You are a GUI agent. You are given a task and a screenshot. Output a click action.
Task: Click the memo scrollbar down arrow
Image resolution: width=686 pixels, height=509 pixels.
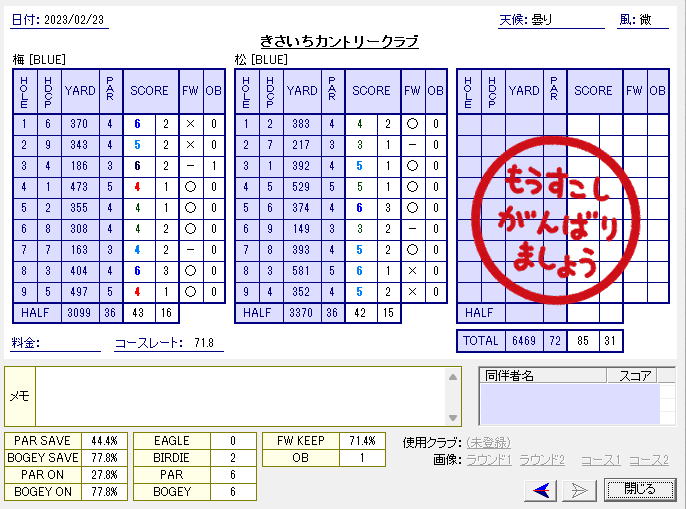[x=453, y=418]
